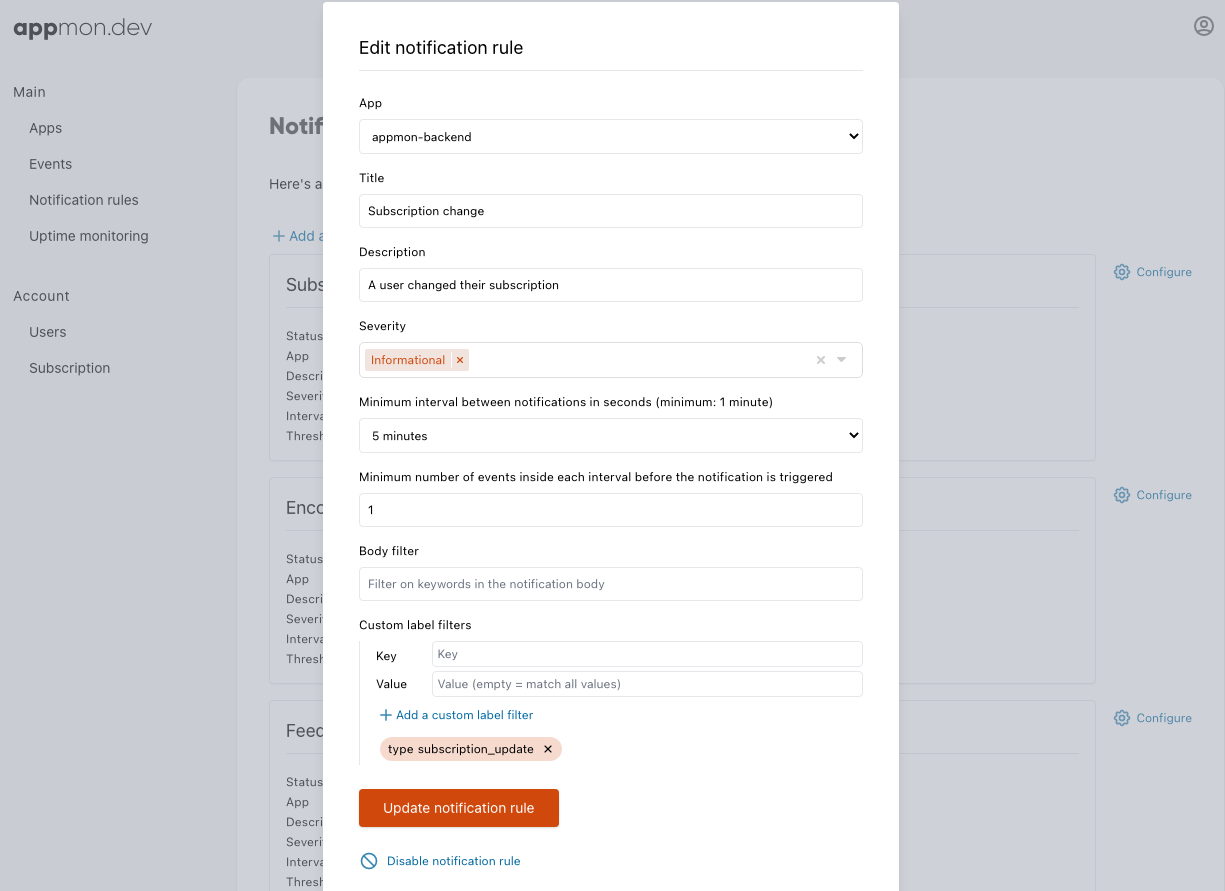Click the Title text field
Viewport: 1225px width, 891px height.
(610, 211)
